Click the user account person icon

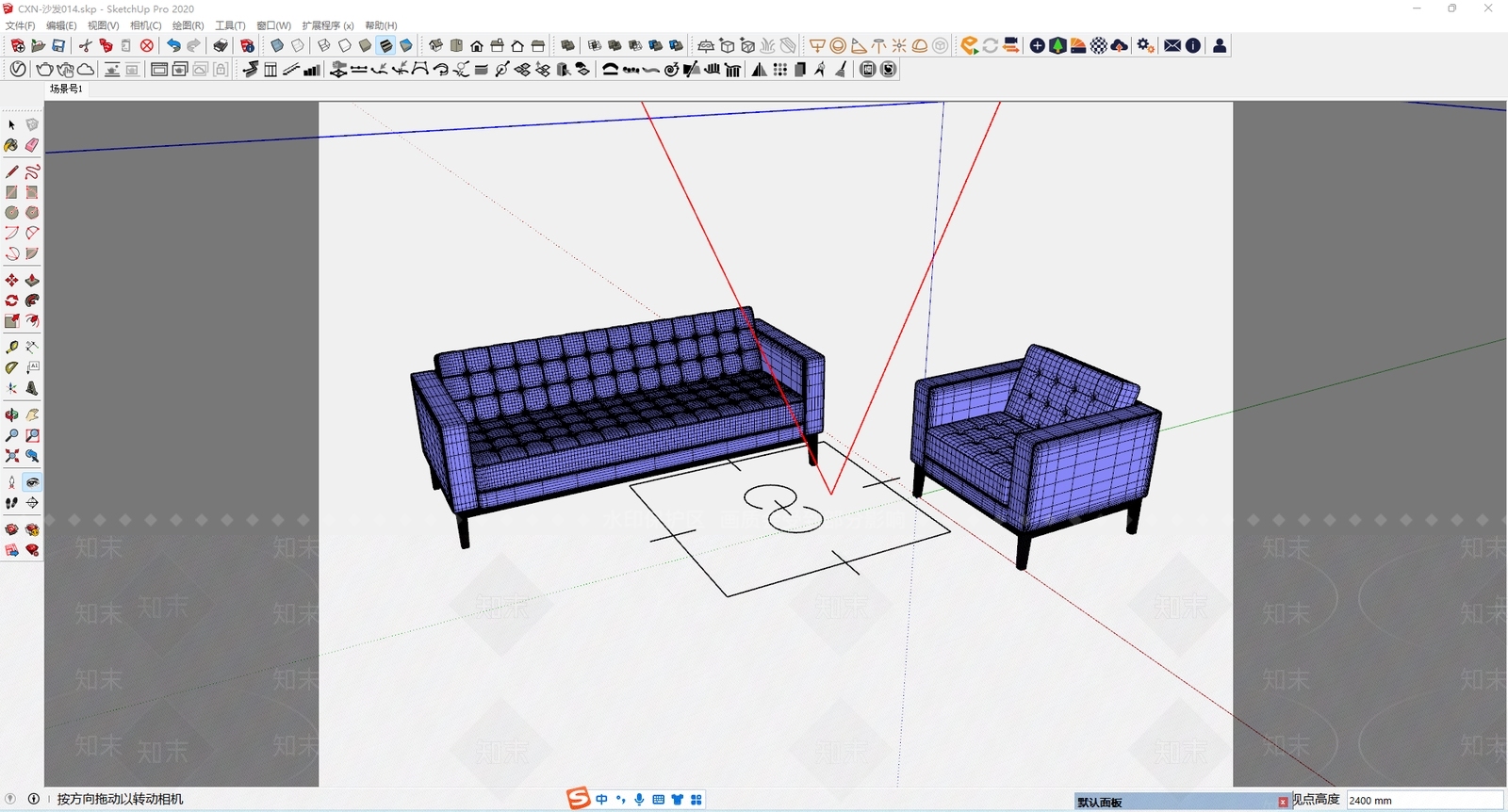tap(1220, 45)
